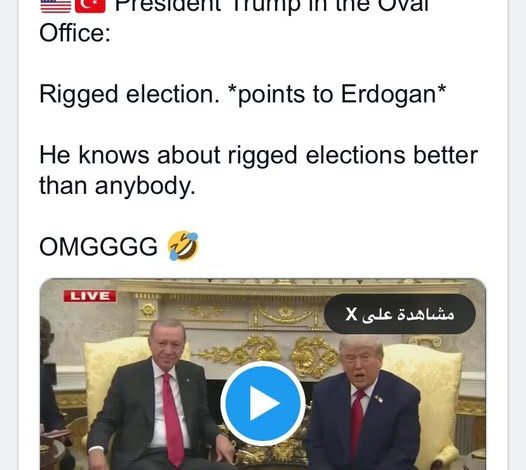The image size is (526, 470).
Task: Open the Arabic 'Watch on X' pill
Action: pos(400,314)
